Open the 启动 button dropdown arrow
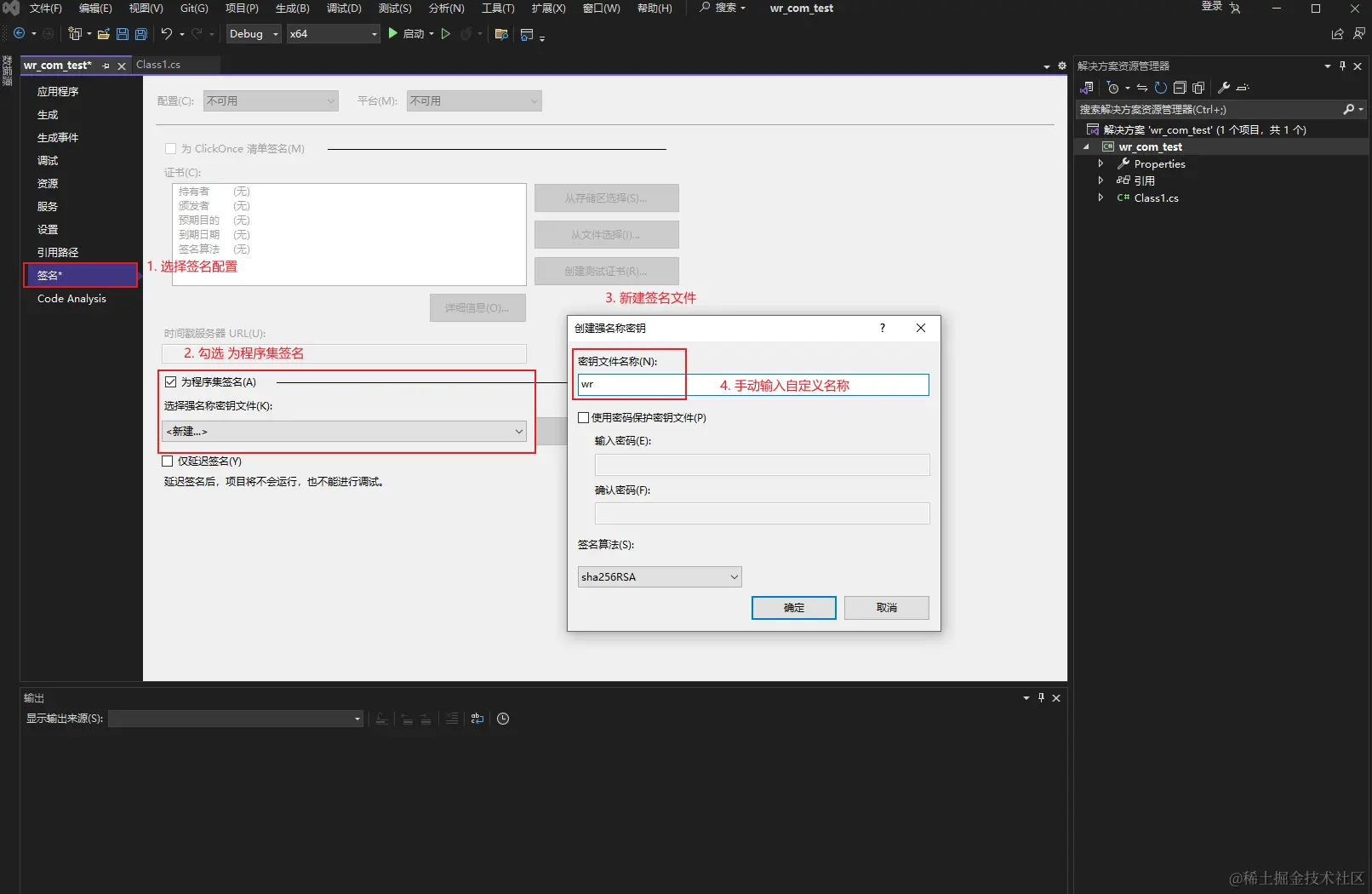This screenshot has height=894, width=1372. pyautogui.click(x=432, y=34)
